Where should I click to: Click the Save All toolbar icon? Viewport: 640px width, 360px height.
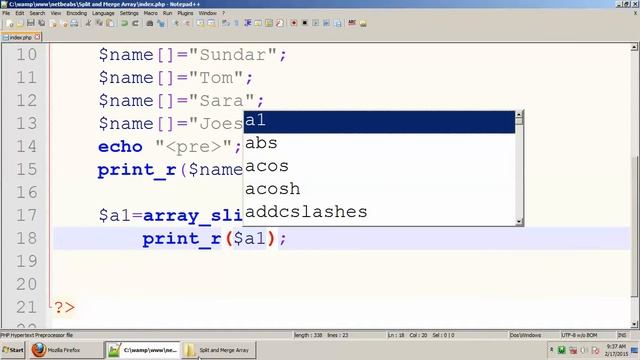(x=42, y=23)
